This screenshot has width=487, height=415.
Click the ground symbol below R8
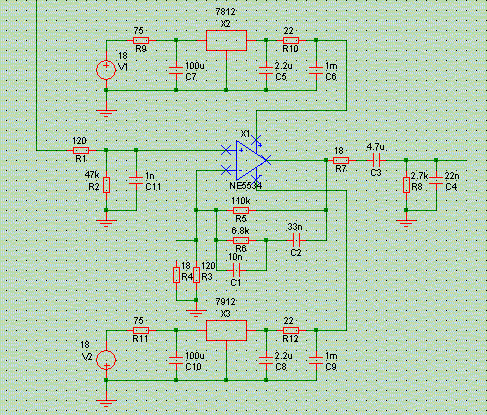[406, 223]
